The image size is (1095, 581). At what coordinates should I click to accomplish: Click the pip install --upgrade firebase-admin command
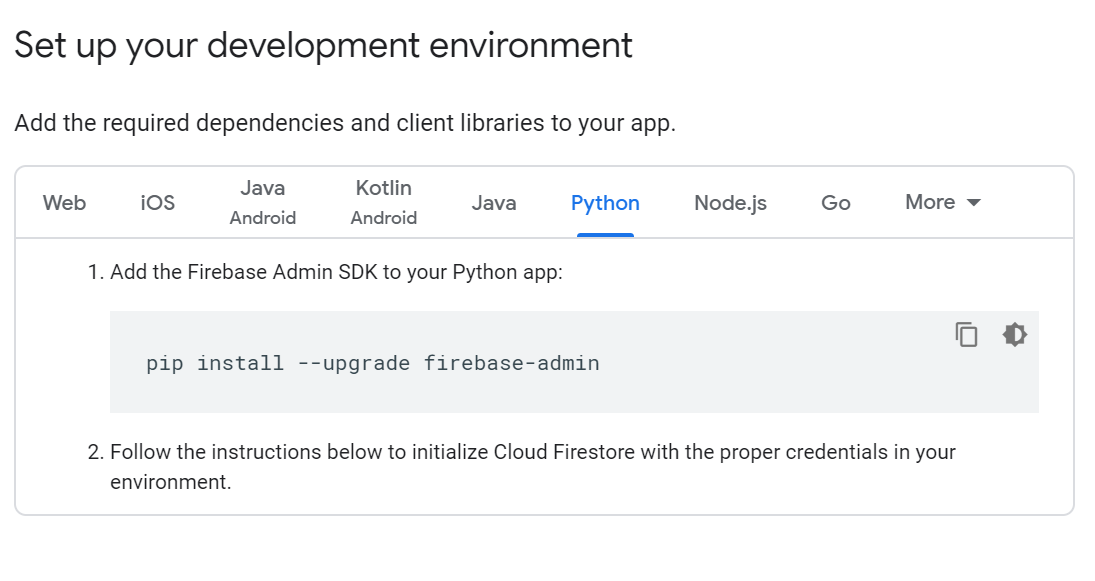pyautogui.click(x=372, y=363)
